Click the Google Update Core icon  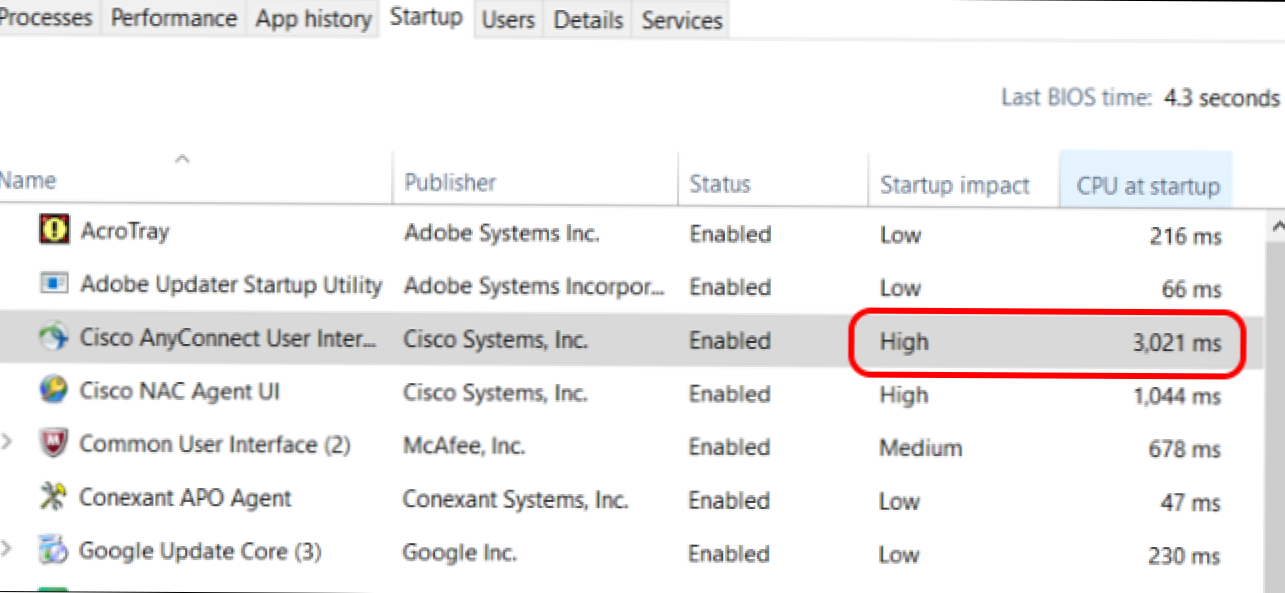coord(53,550)
